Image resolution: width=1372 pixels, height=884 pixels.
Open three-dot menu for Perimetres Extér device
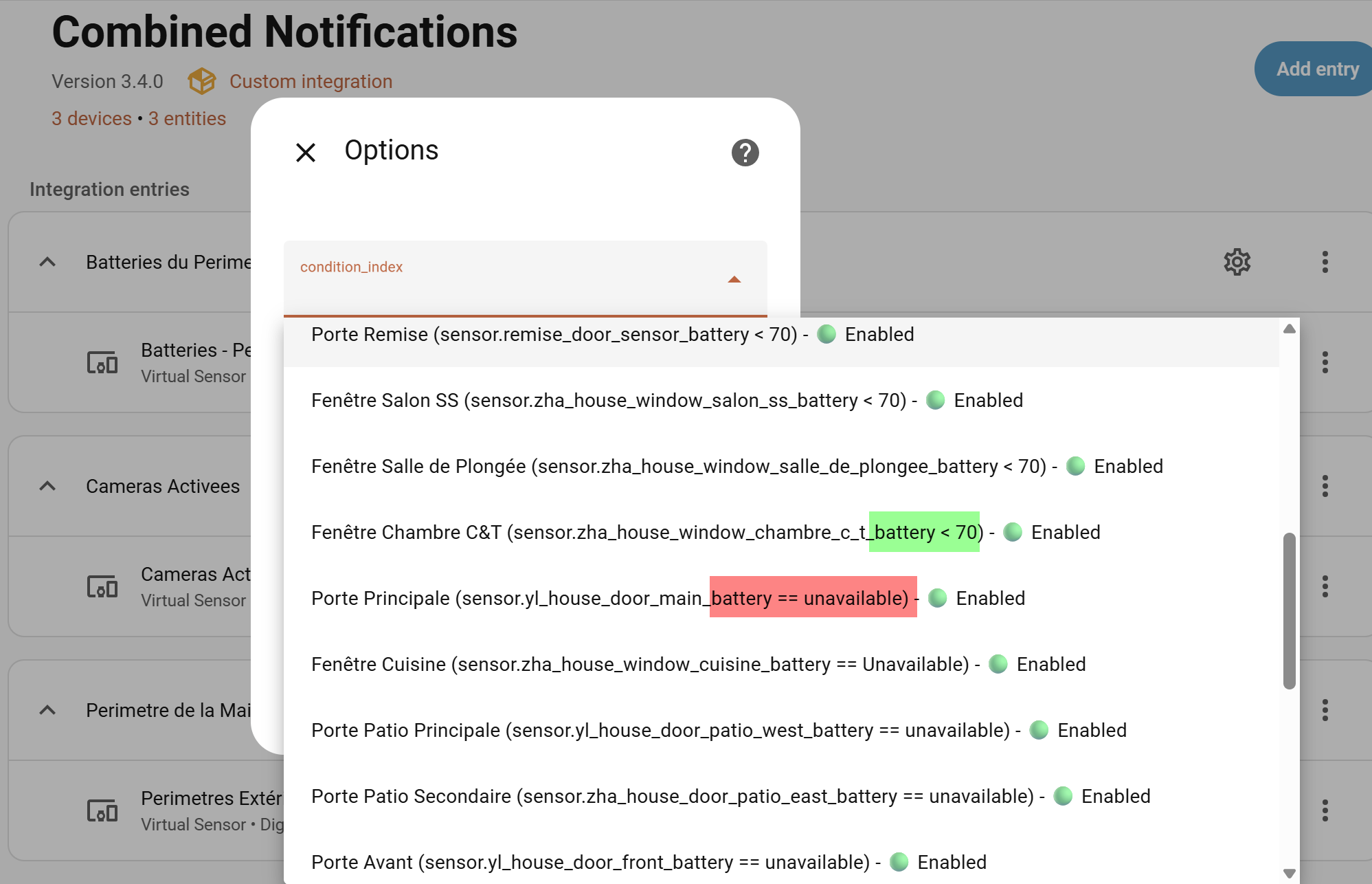pos(1325,810)
